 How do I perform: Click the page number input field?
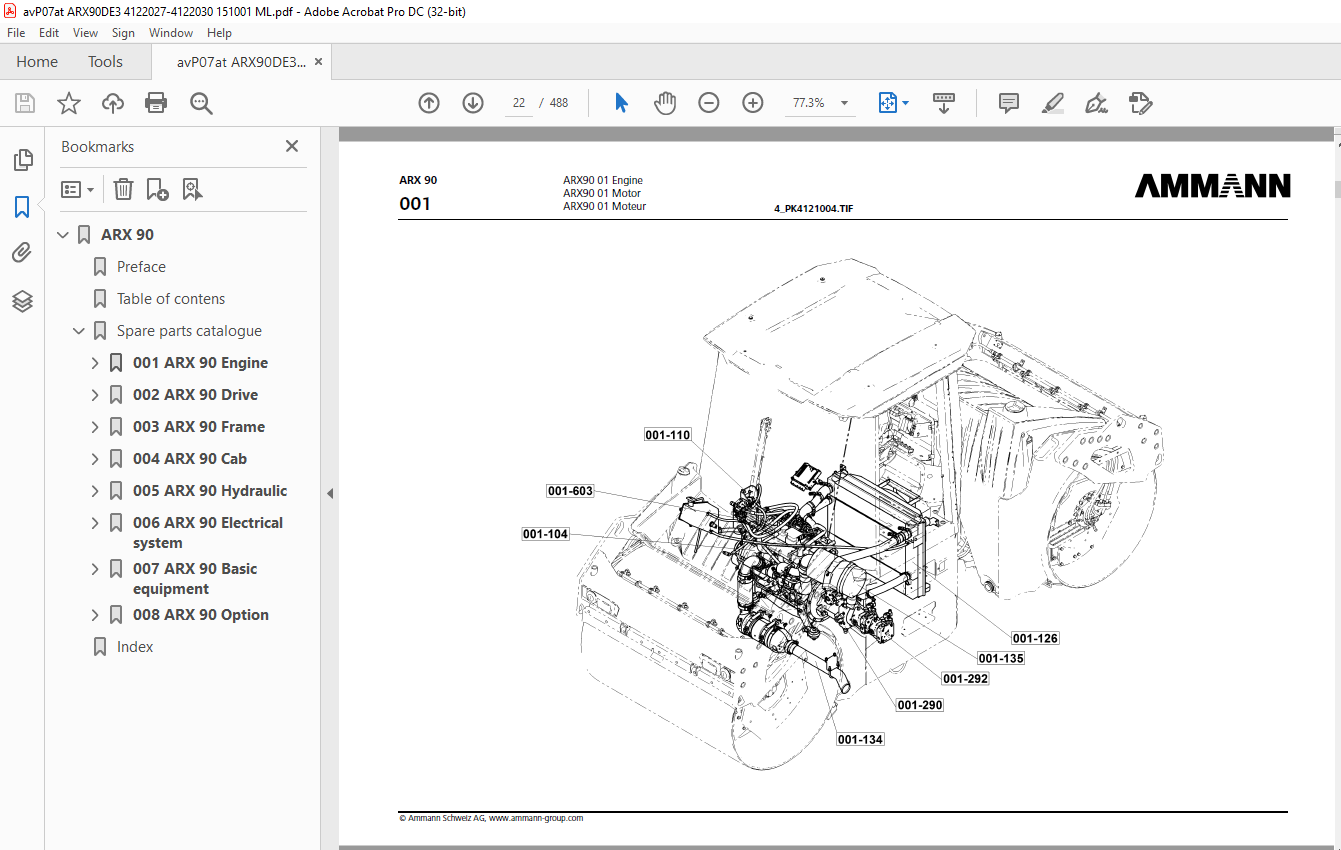(519, 103)
